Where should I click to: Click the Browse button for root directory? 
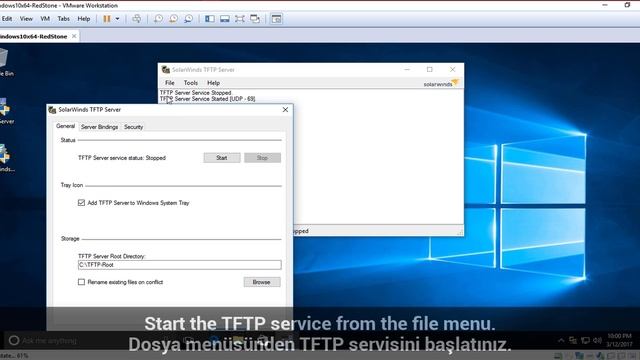click(x=262, y=282)
